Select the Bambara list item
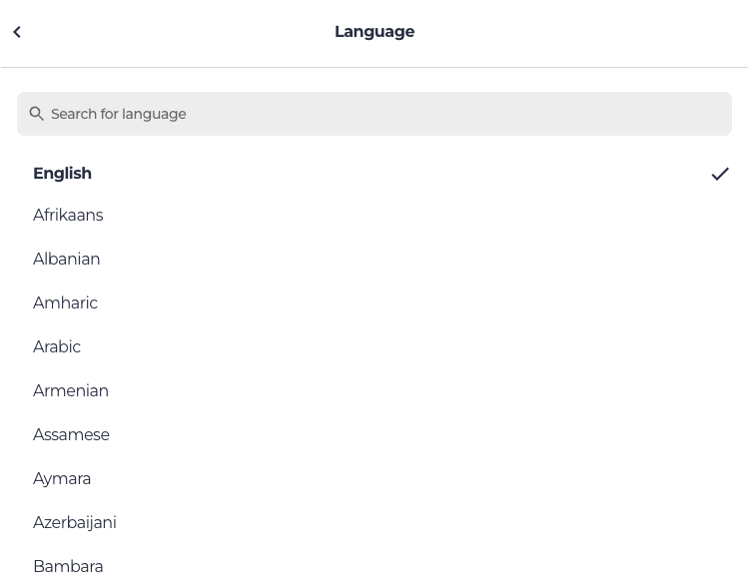Screen dimensions: 750x586 click(x=68, y=566)
